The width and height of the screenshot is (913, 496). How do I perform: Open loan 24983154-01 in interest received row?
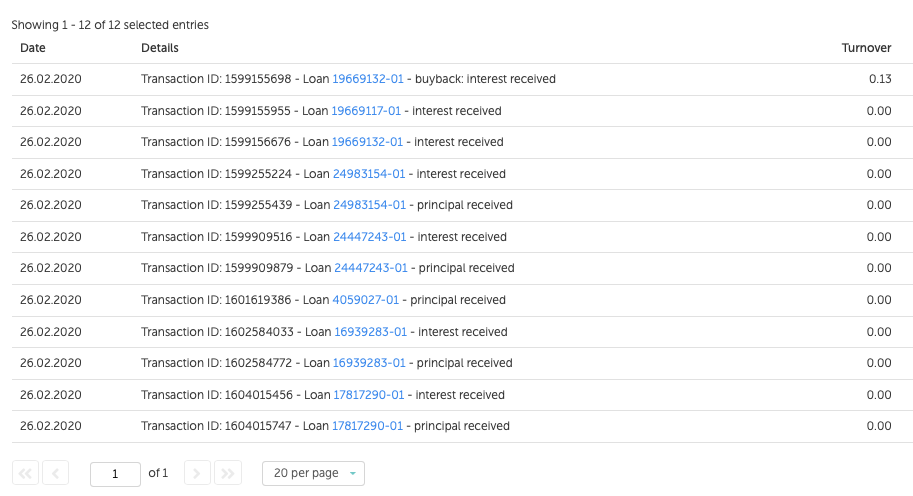[369, 174]
